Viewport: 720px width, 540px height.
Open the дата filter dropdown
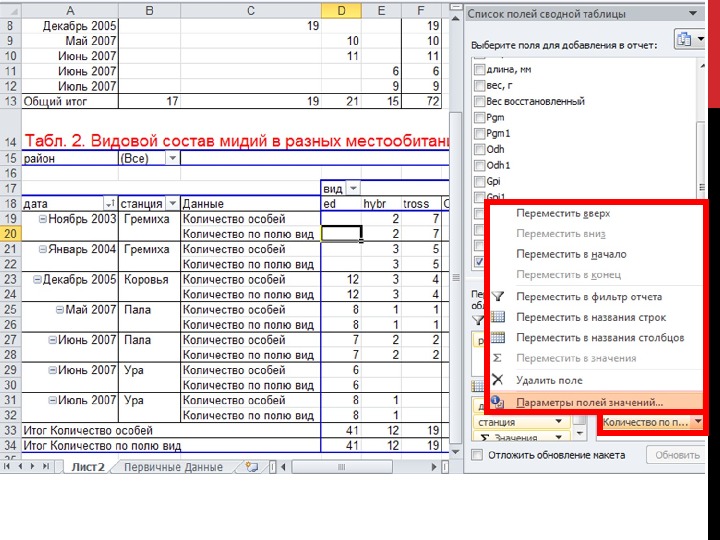[x=110, y=203]
